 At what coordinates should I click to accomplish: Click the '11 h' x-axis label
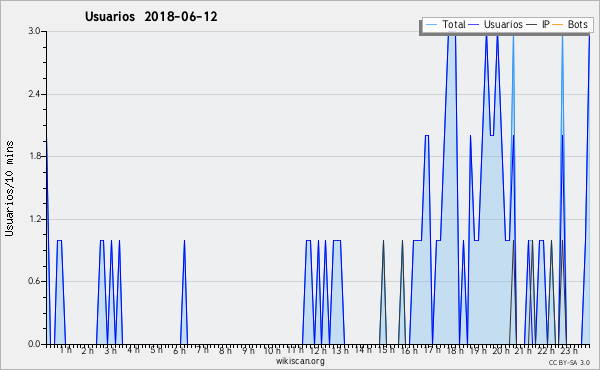295,350
